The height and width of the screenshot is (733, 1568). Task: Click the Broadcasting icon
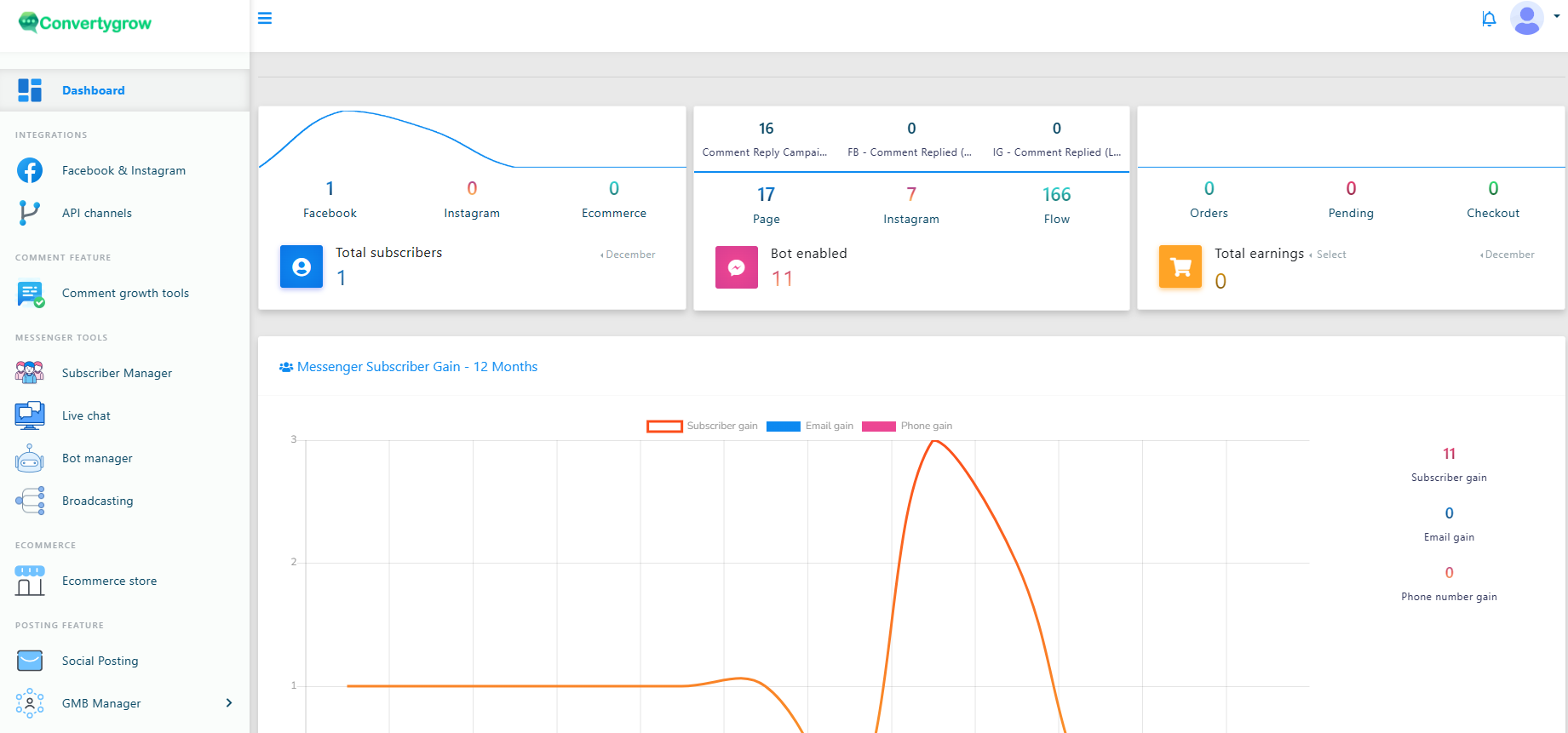click(x=30, y=501)
